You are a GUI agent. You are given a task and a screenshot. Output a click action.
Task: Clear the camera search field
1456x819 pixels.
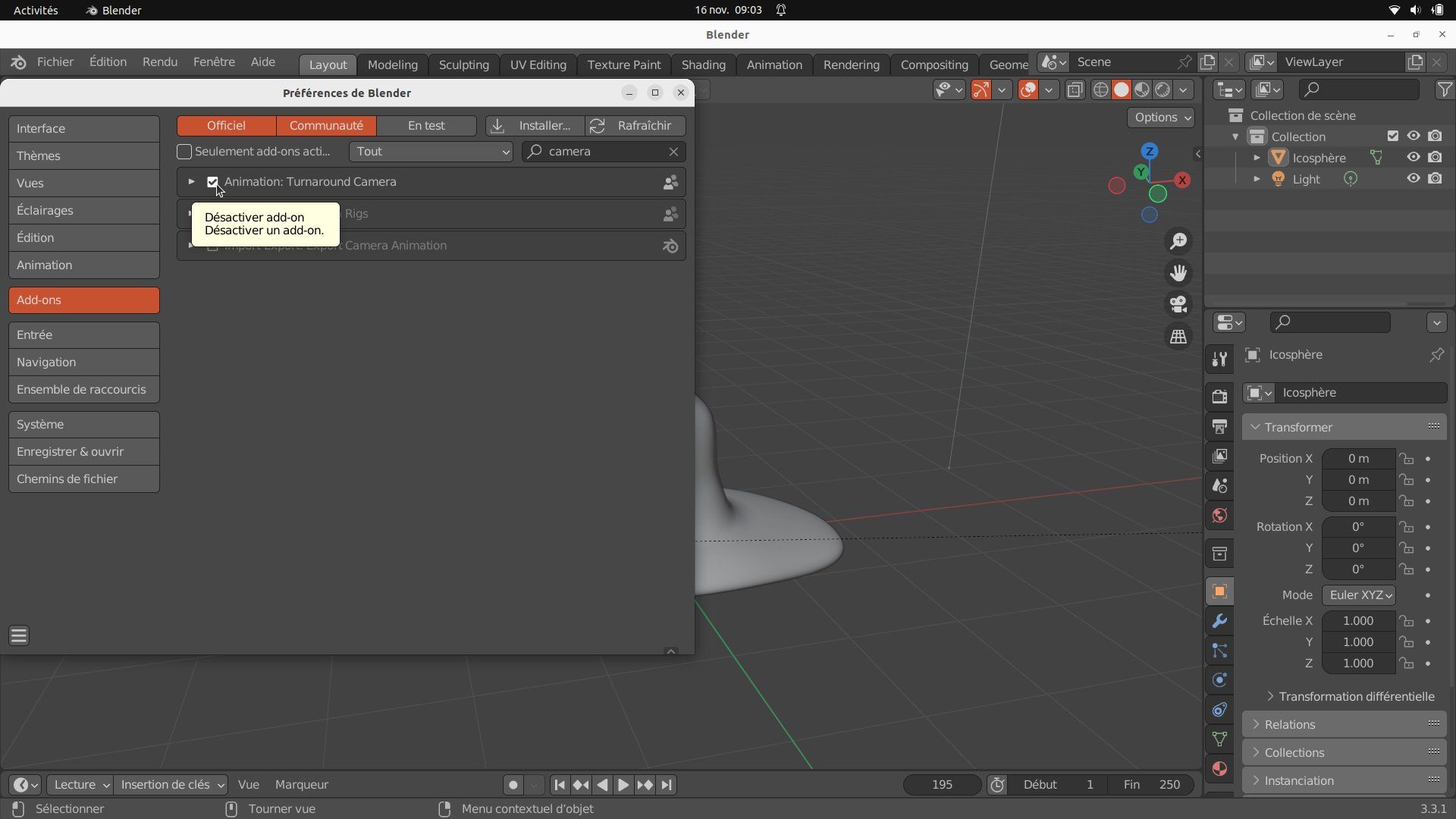673,152
